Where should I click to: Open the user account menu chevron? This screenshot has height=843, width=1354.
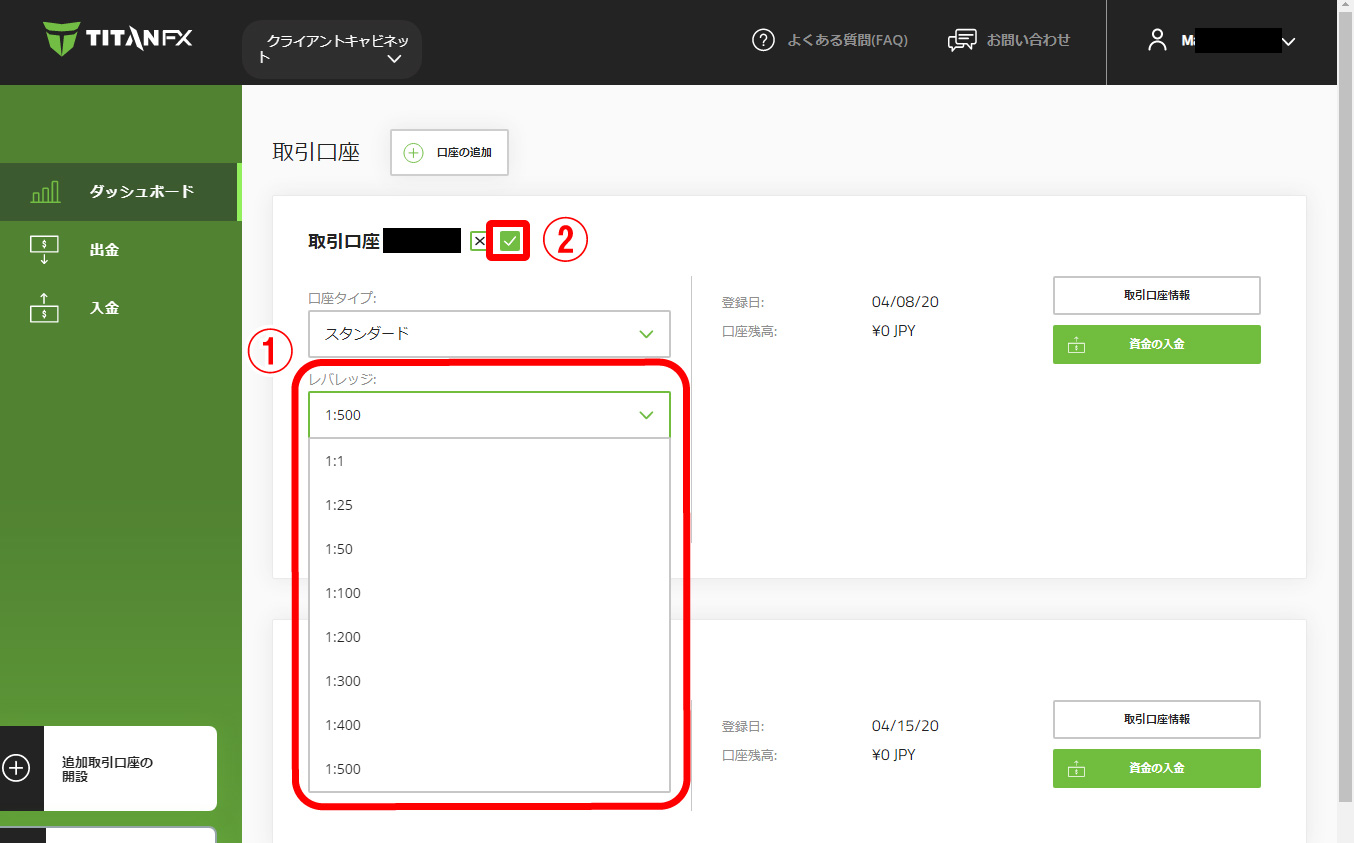click(x=1288, y=42)
